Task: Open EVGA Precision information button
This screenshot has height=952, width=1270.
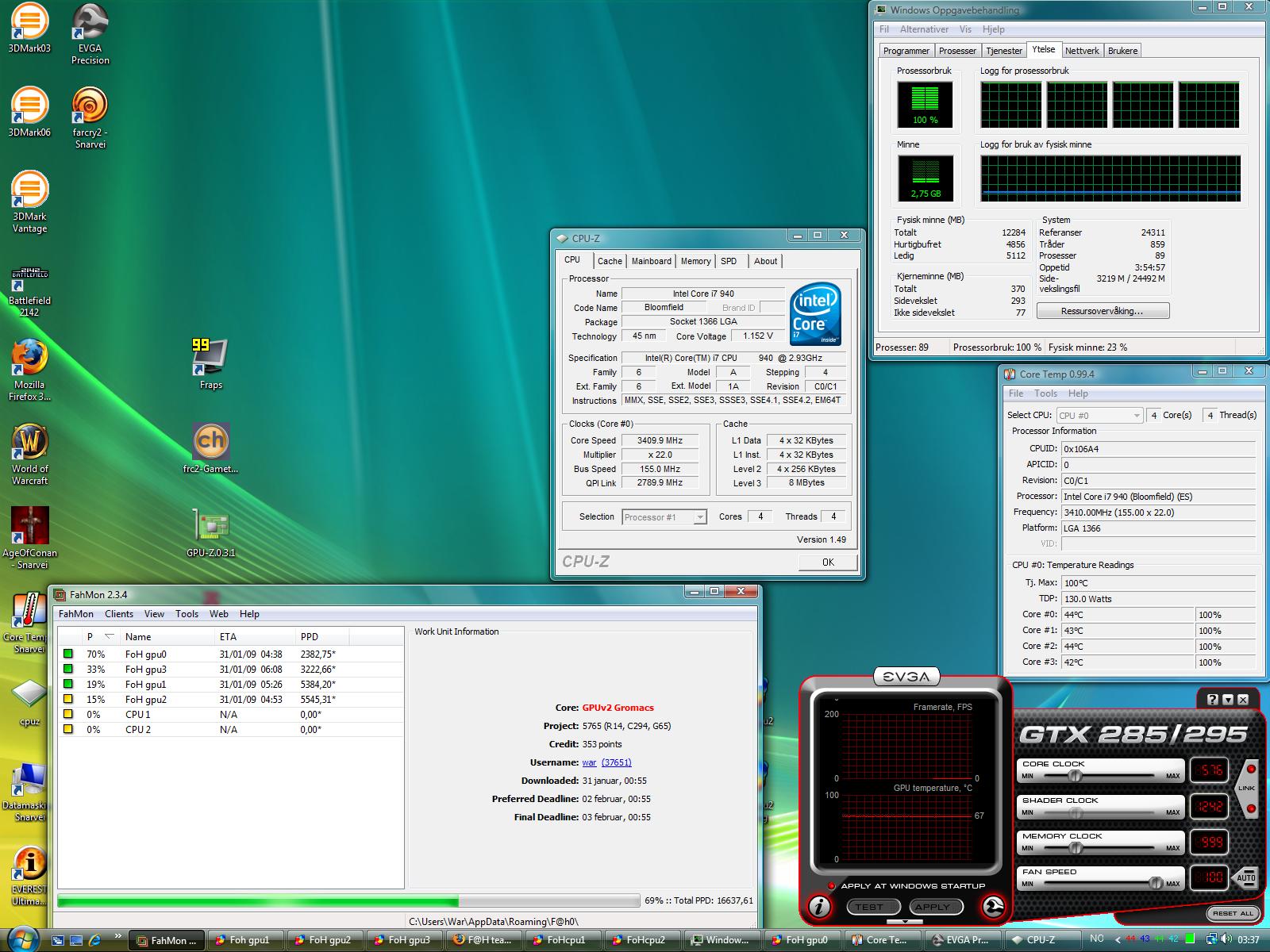Action: [820, 906]
